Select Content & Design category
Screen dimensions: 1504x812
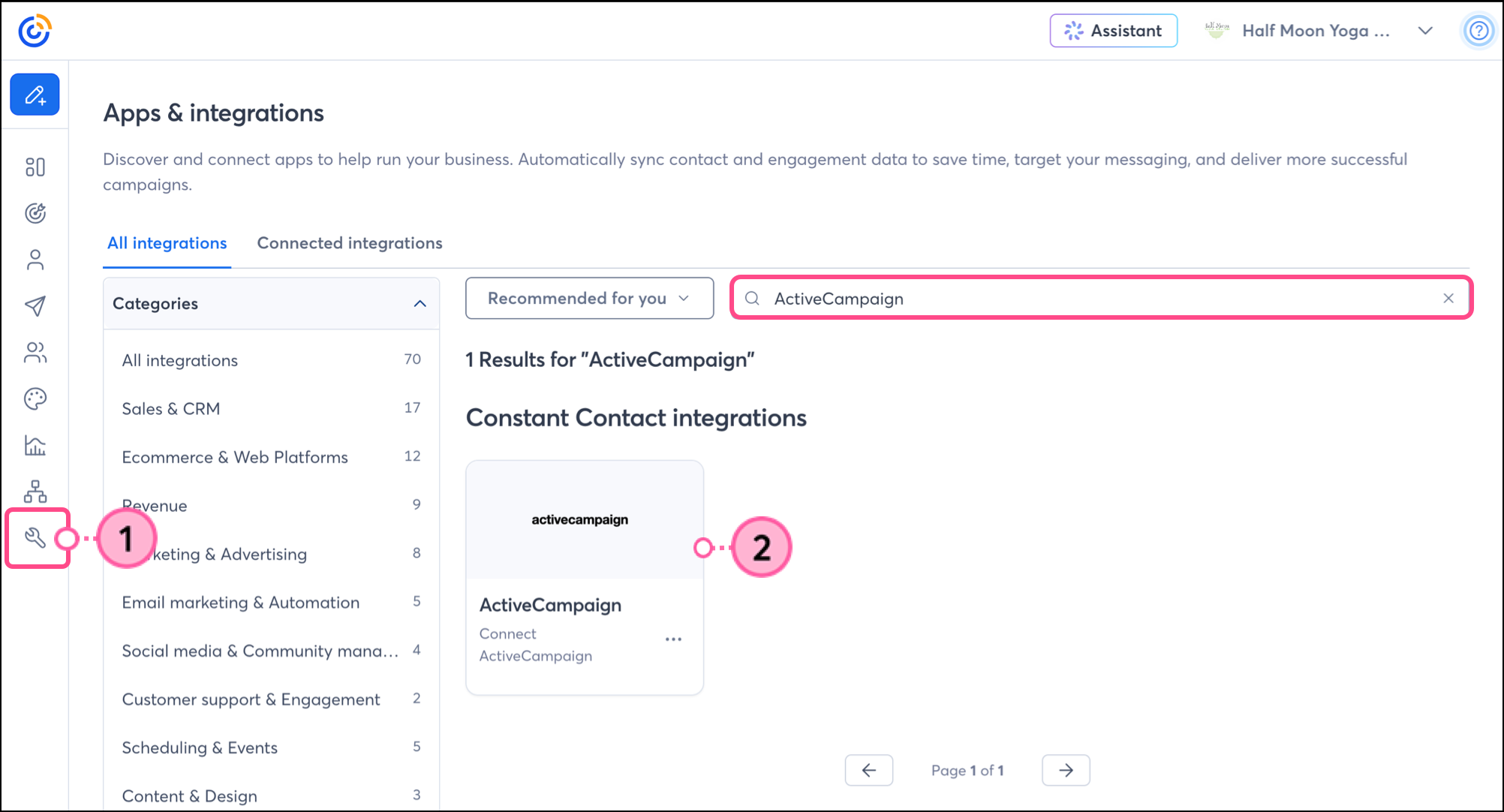[271, 795]
